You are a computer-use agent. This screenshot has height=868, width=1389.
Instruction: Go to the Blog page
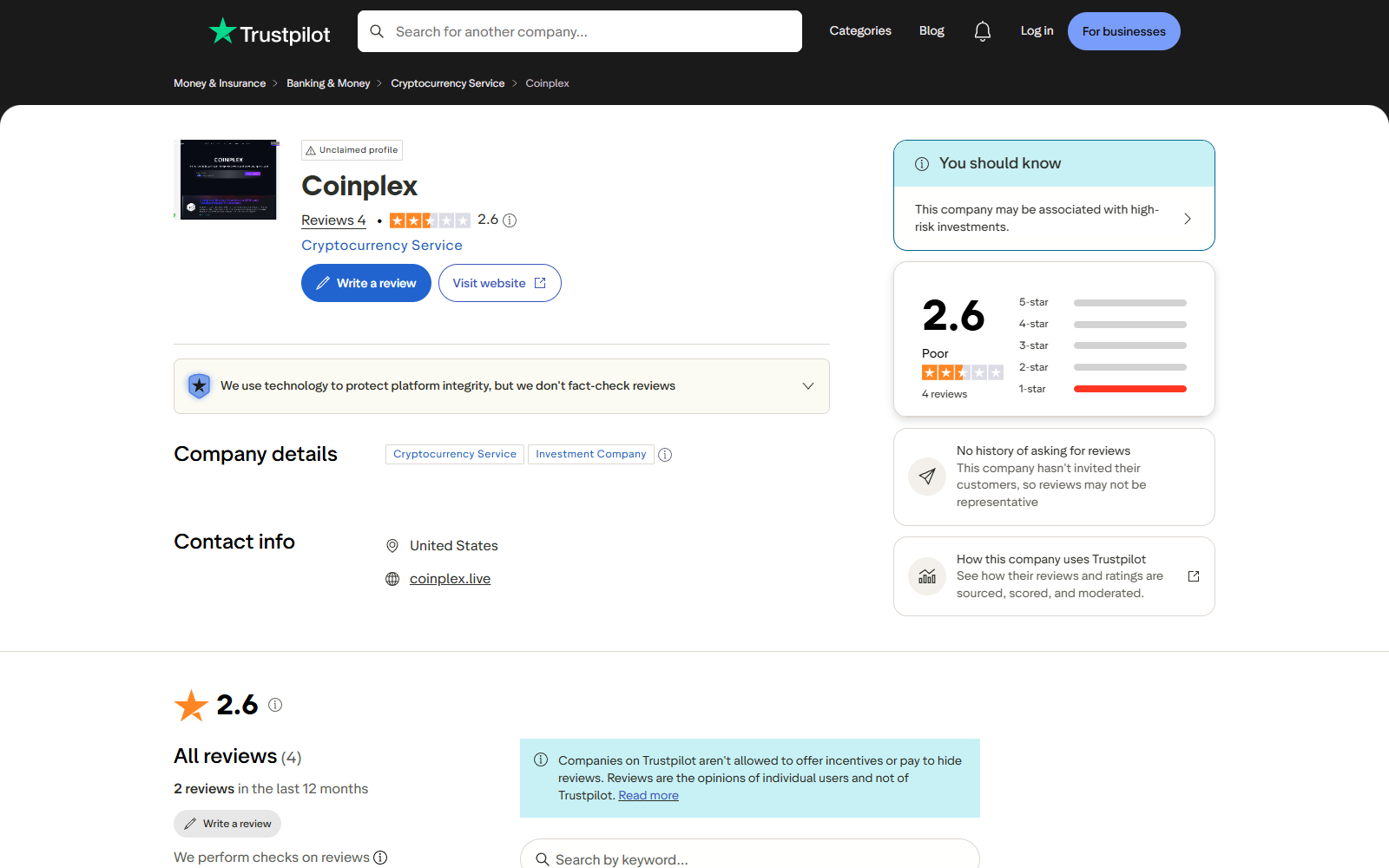coord(931,31)
